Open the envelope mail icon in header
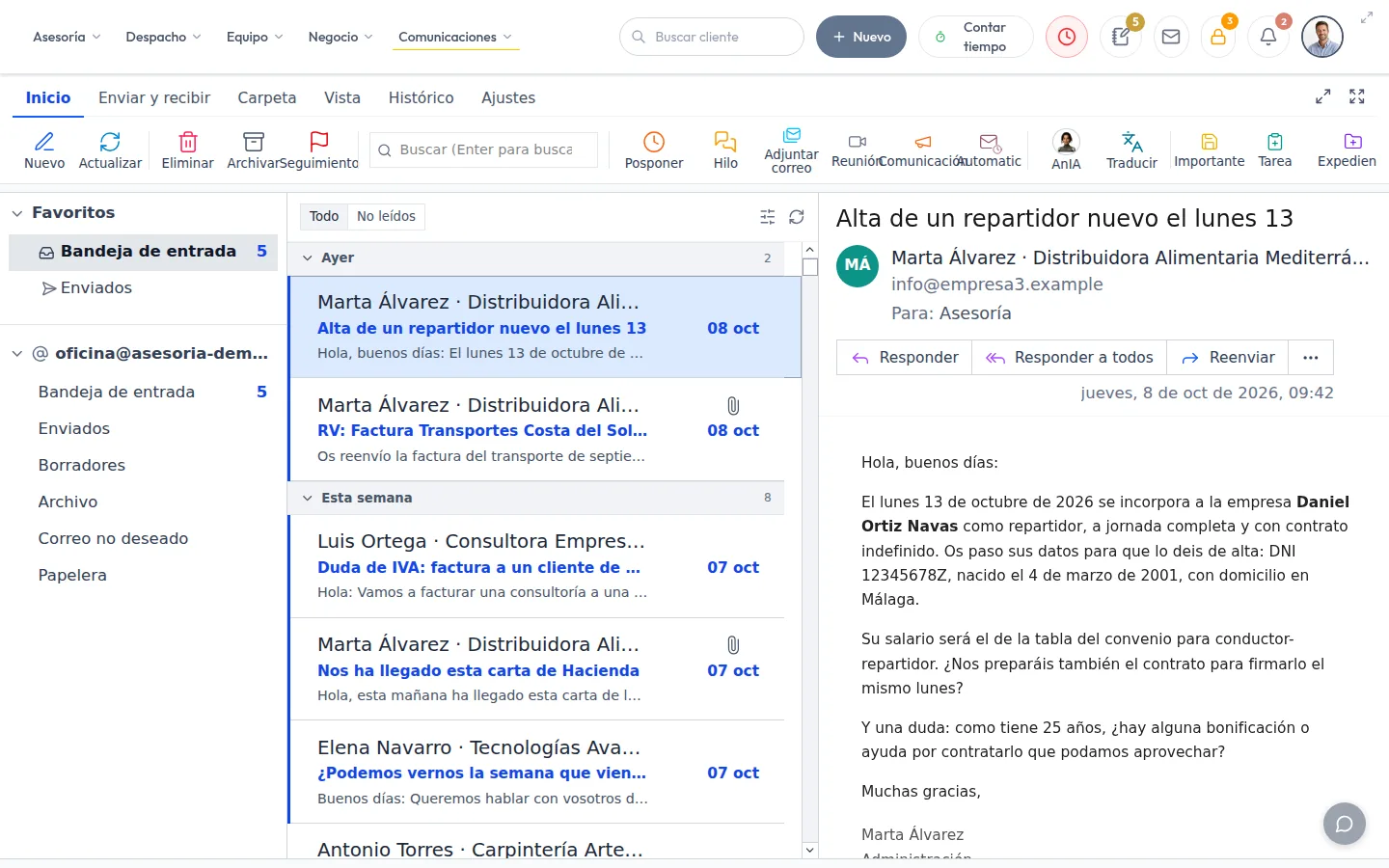Screen dimensions: 1389x868 click(1171, 37)
